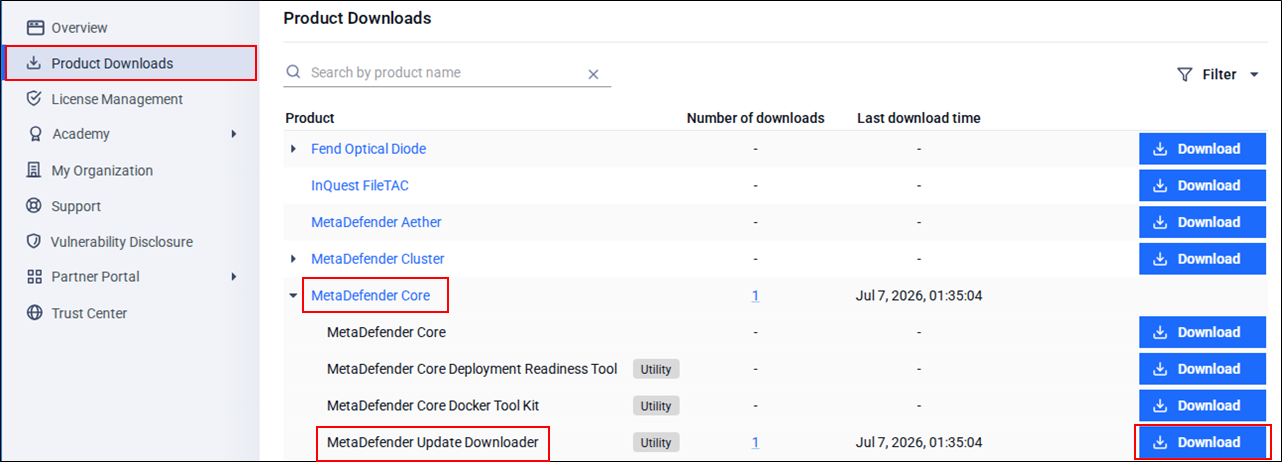Click the Vulnerability Disclosure shield icon
The height and width of the screenshot is (462, 1282).
(34, 241)
